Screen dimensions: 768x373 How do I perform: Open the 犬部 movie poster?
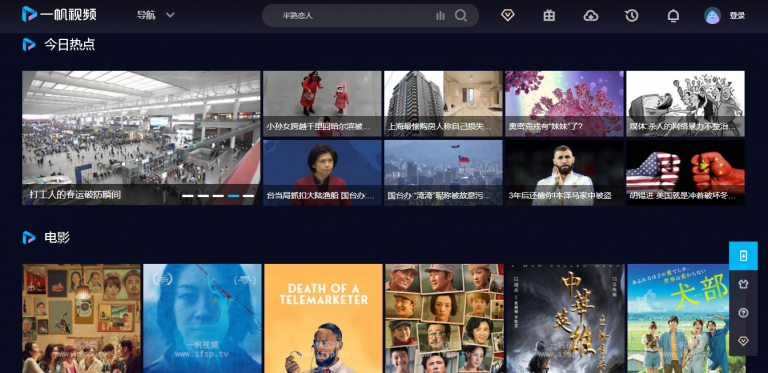click(686, 319)
